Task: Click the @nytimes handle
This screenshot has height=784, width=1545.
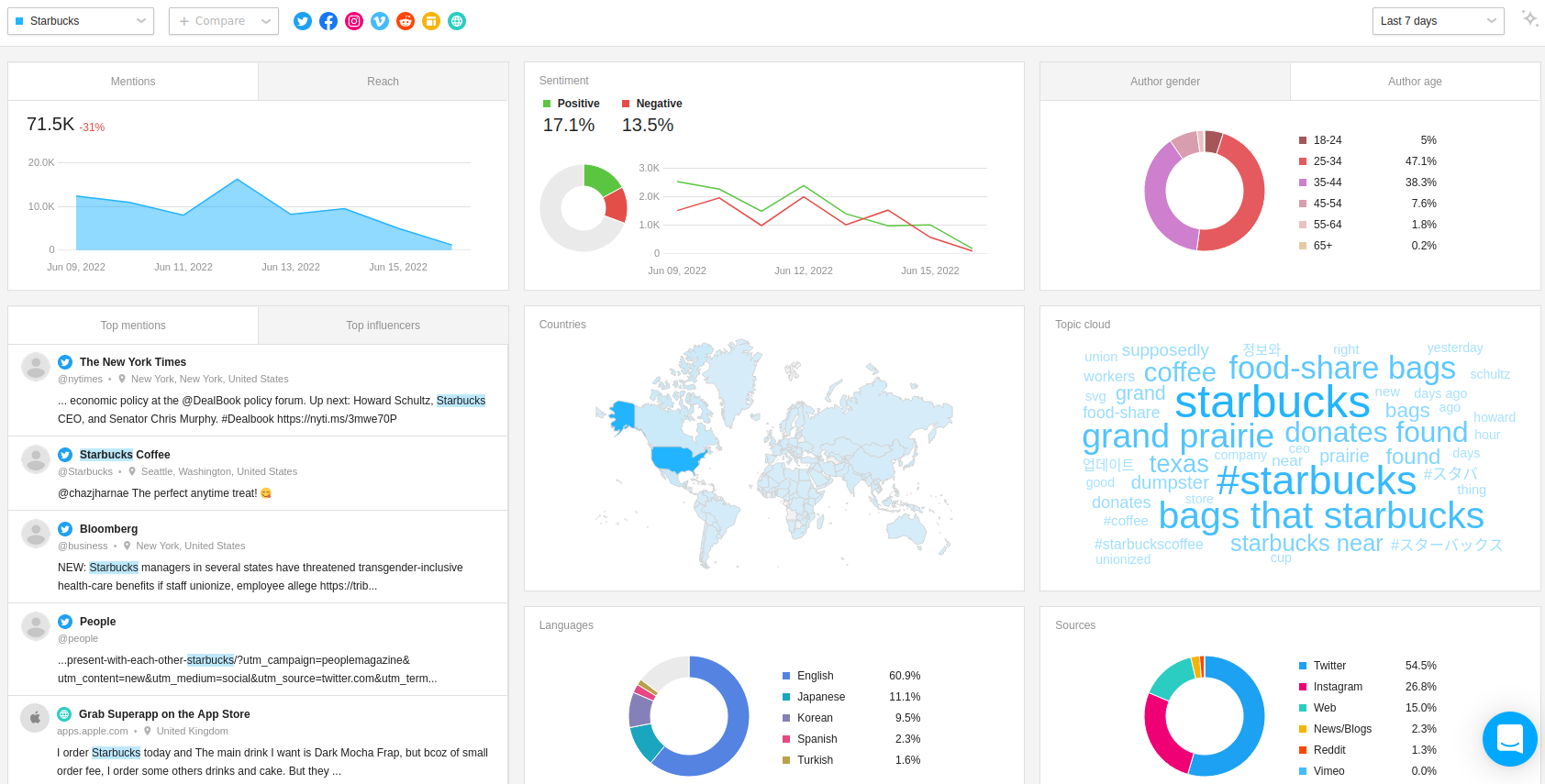Action: pos(81,379)
